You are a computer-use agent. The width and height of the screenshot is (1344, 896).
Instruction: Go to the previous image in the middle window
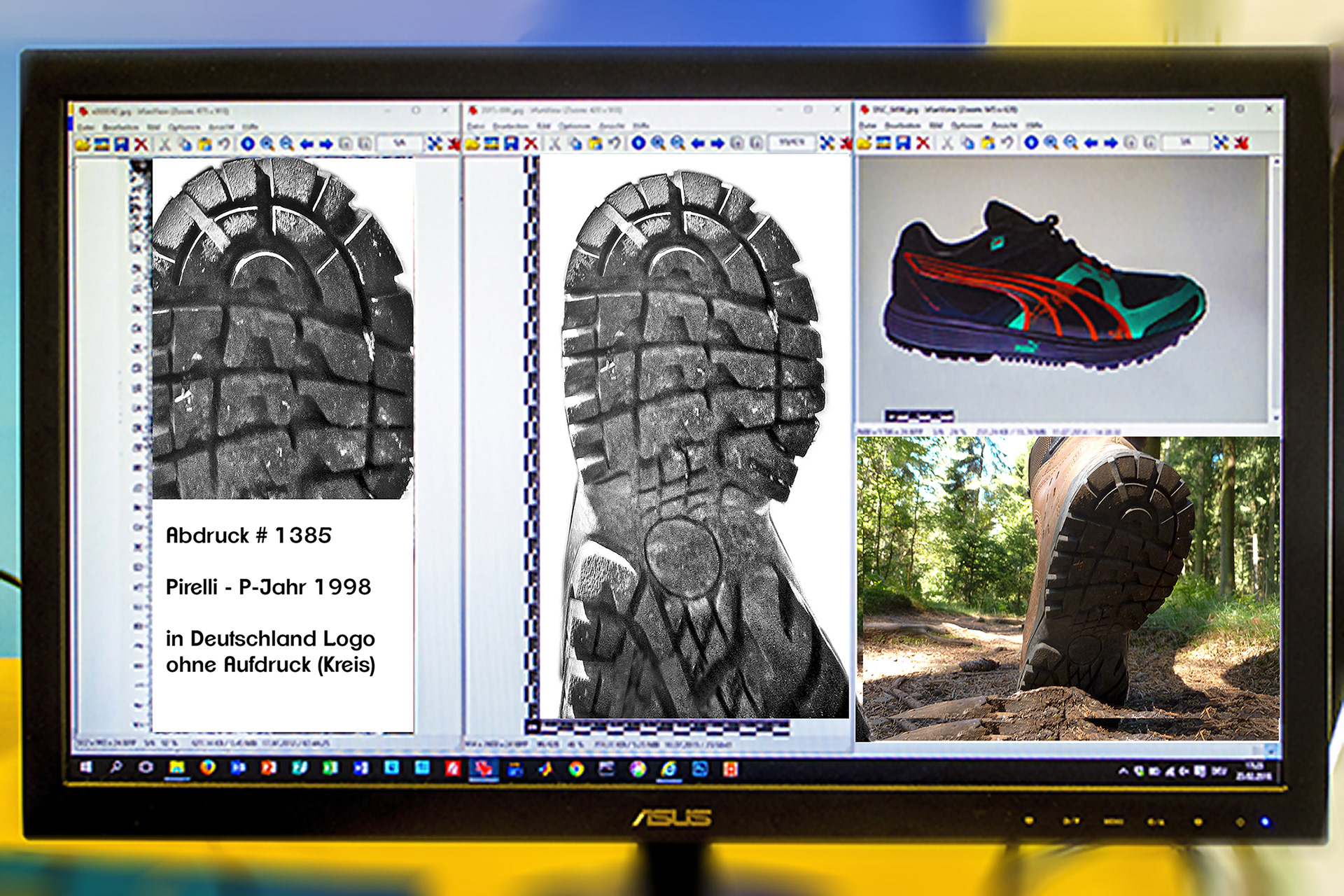(698, 143)
